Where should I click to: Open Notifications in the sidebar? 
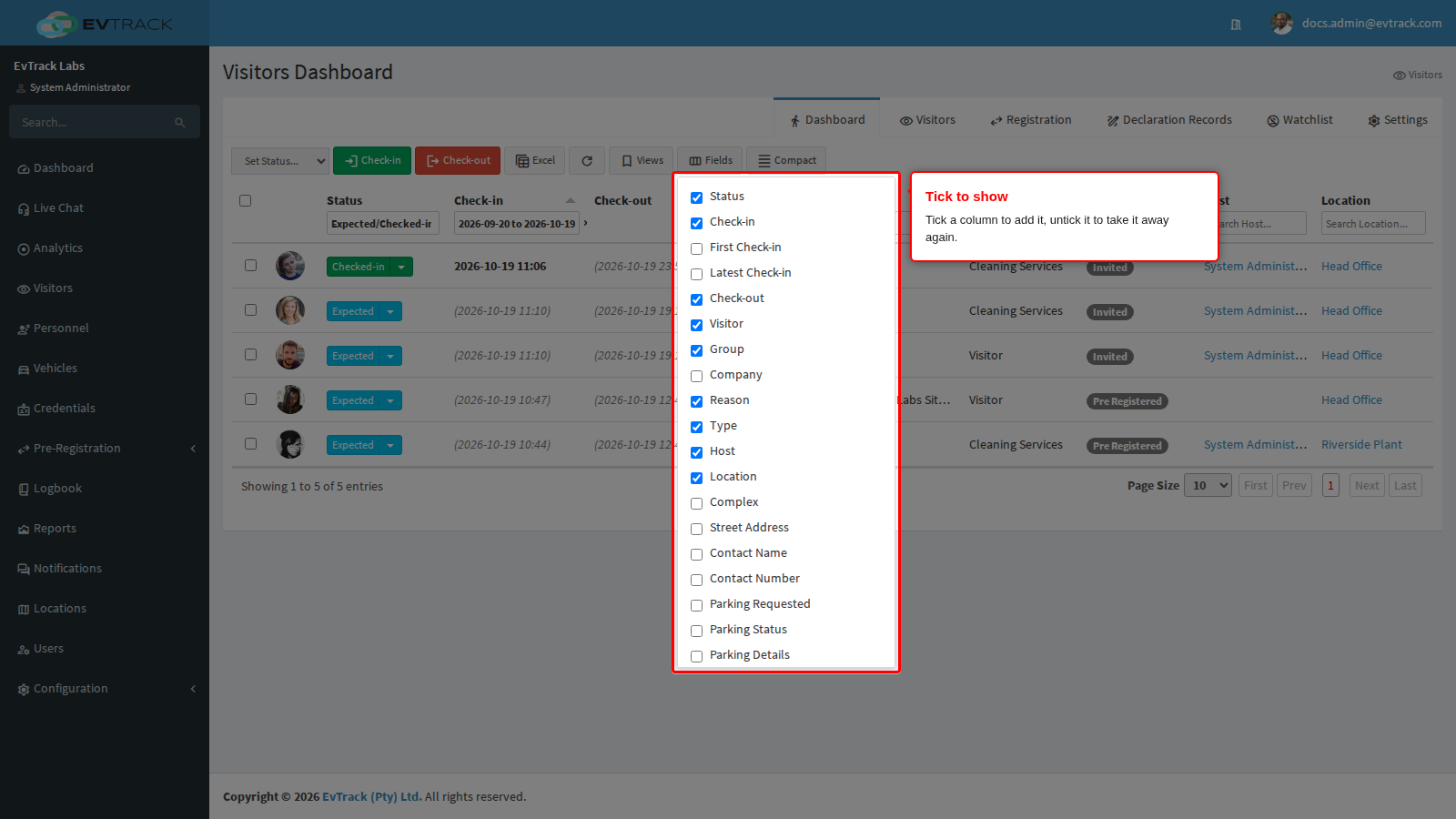67,569
